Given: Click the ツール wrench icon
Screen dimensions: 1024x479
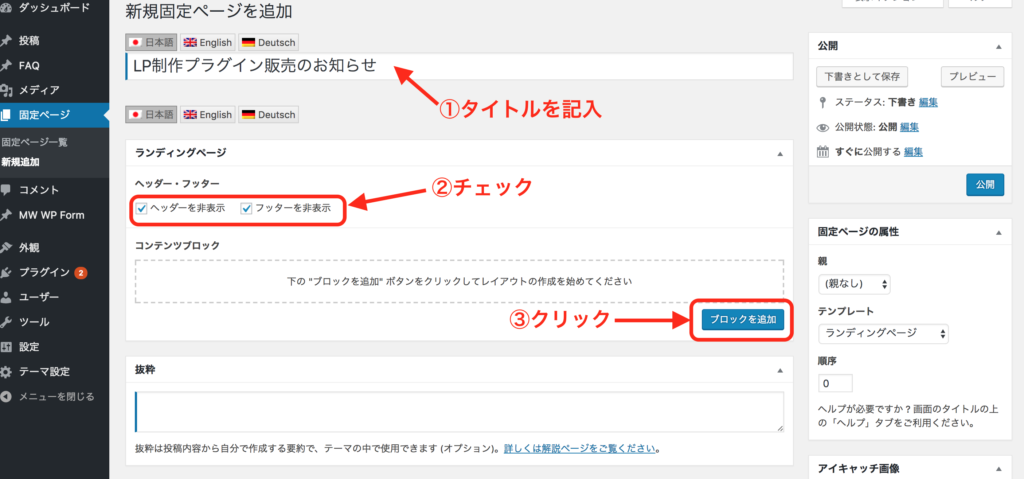Looking at the screenshot, I should tap(8, 322).
